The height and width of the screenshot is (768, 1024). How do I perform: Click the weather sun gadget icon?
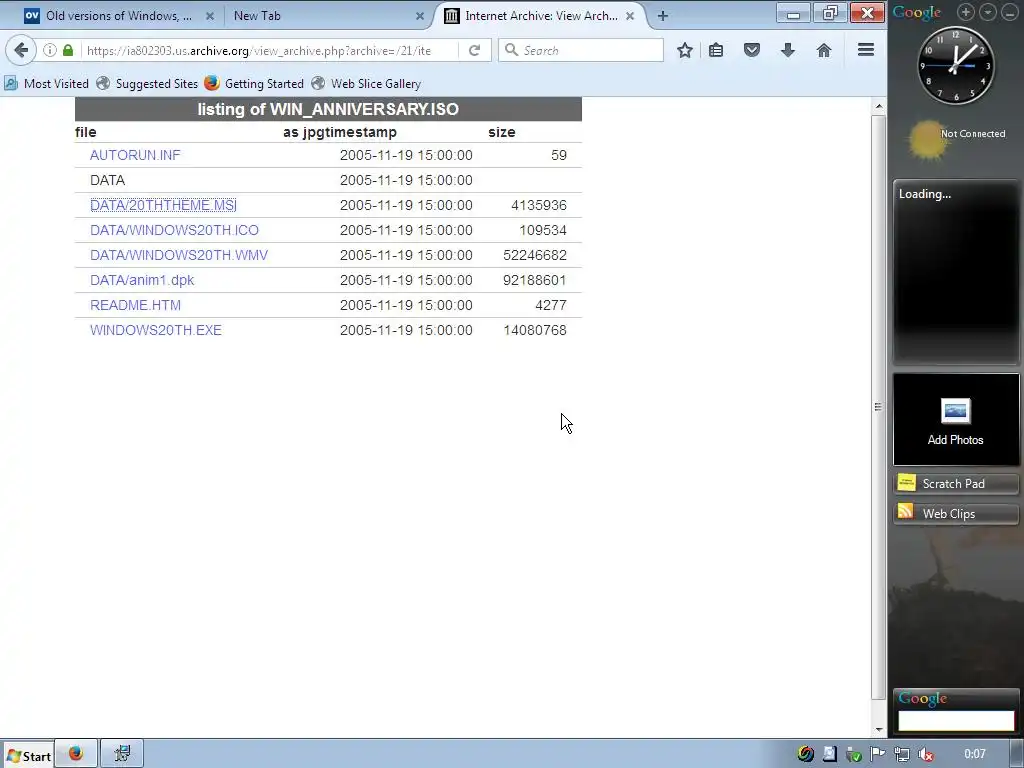(926, 139)
